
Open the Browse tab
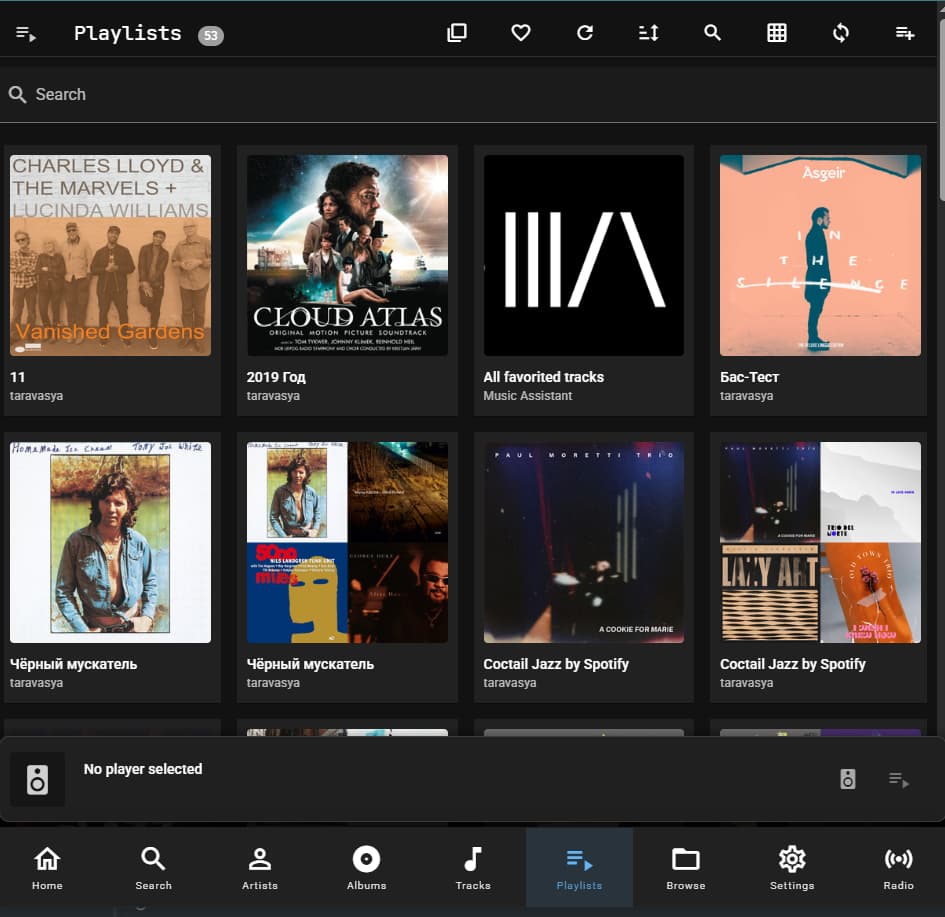(686, 868)
